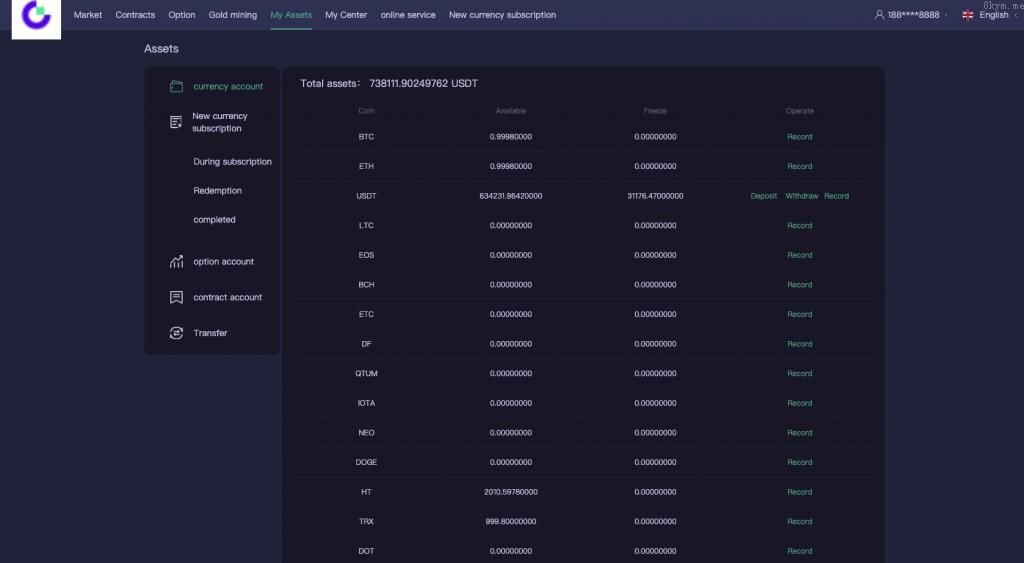Screen dimensions: 1024x563
Task: Select Redemption in sidebar
Action: point(217,191)
